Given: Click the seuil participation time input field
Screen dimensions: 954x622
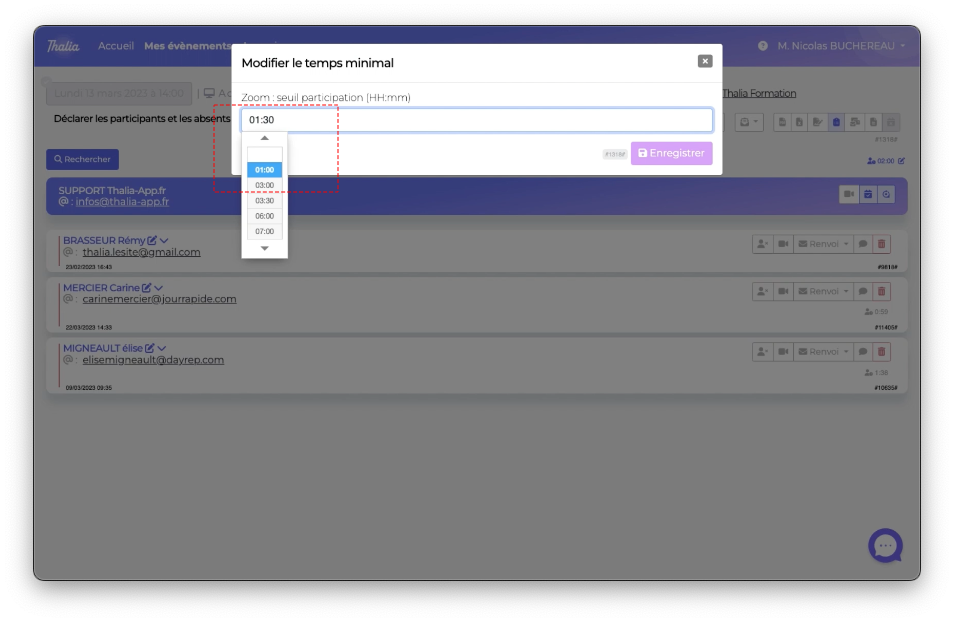Looking at the screenshot, I should (x=476, y=120).
